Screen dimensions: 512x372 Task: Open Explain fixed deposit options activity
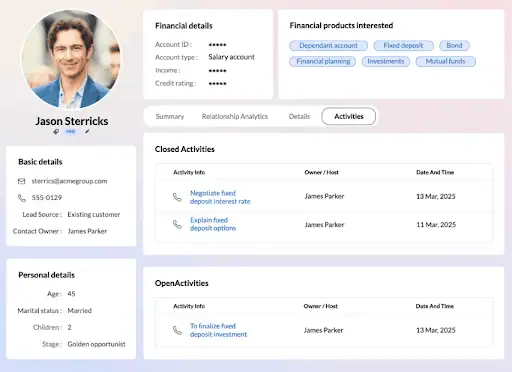pyautogui.click(x=213, y=224)
